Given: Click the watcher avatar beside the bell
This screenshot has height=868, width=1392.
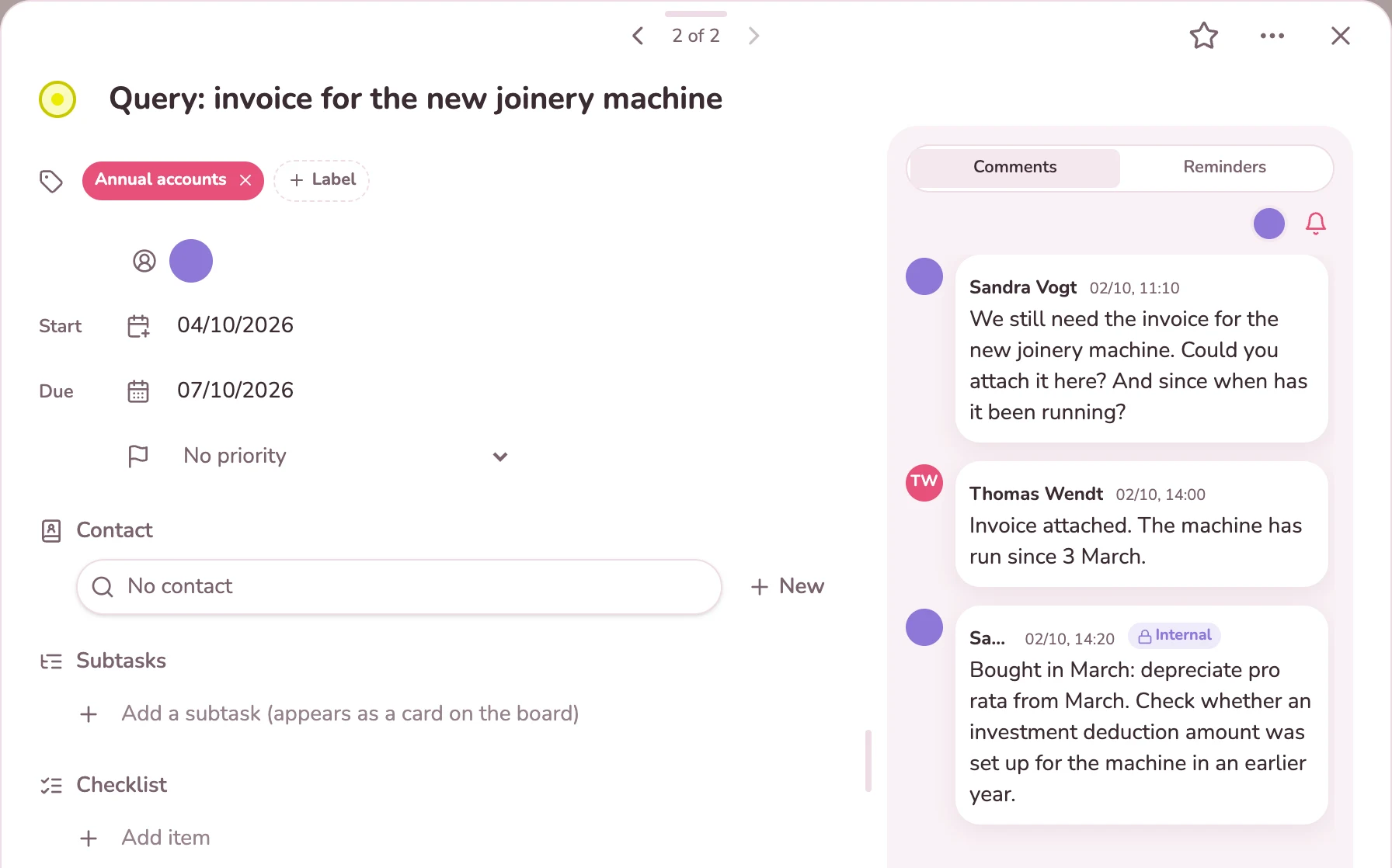Looking at the screenshot, I should pos(1269,224).
